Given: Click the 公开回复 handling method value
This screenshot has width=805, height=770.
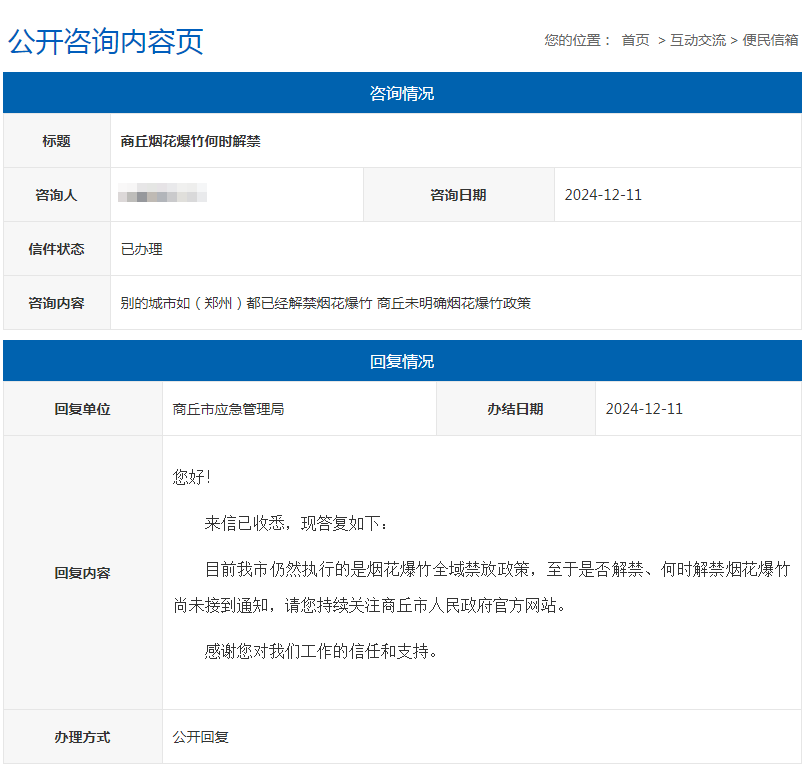Looking at the screenshot, I should point(200,737).
